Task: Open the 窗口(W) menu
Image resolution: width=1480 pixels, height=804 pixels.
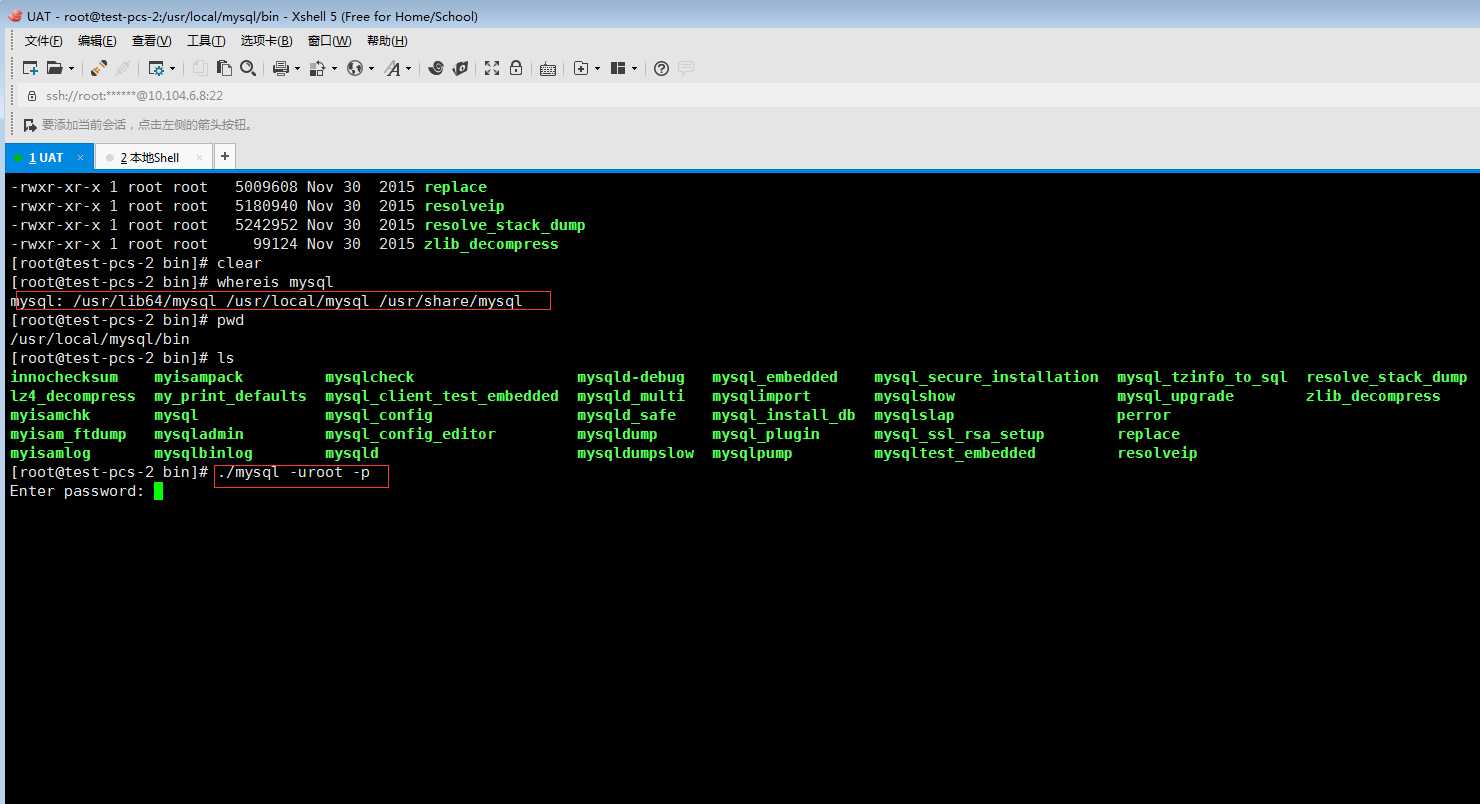Action: [329, 41]
